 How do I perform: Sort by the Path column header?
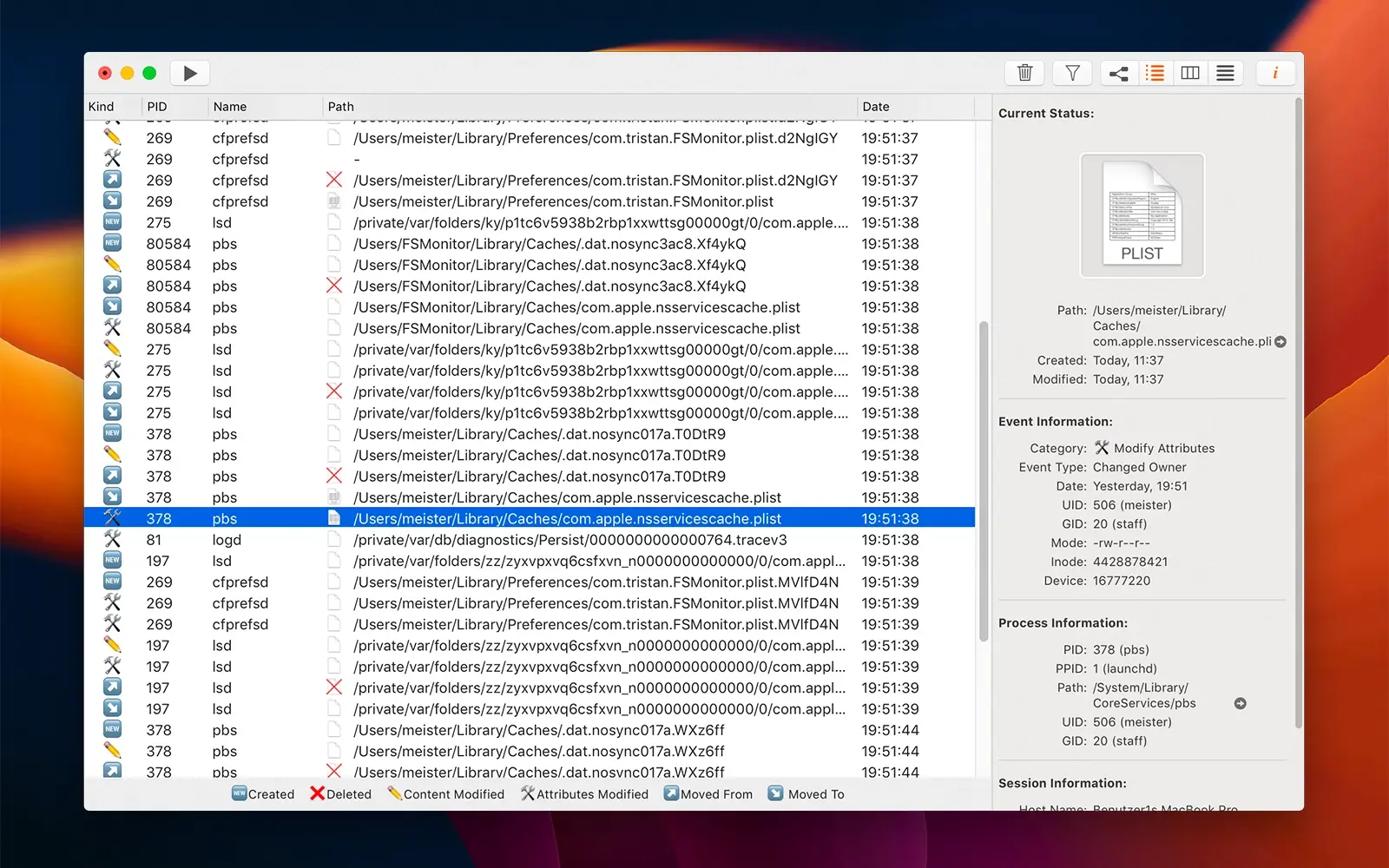(x=341, y=107)
